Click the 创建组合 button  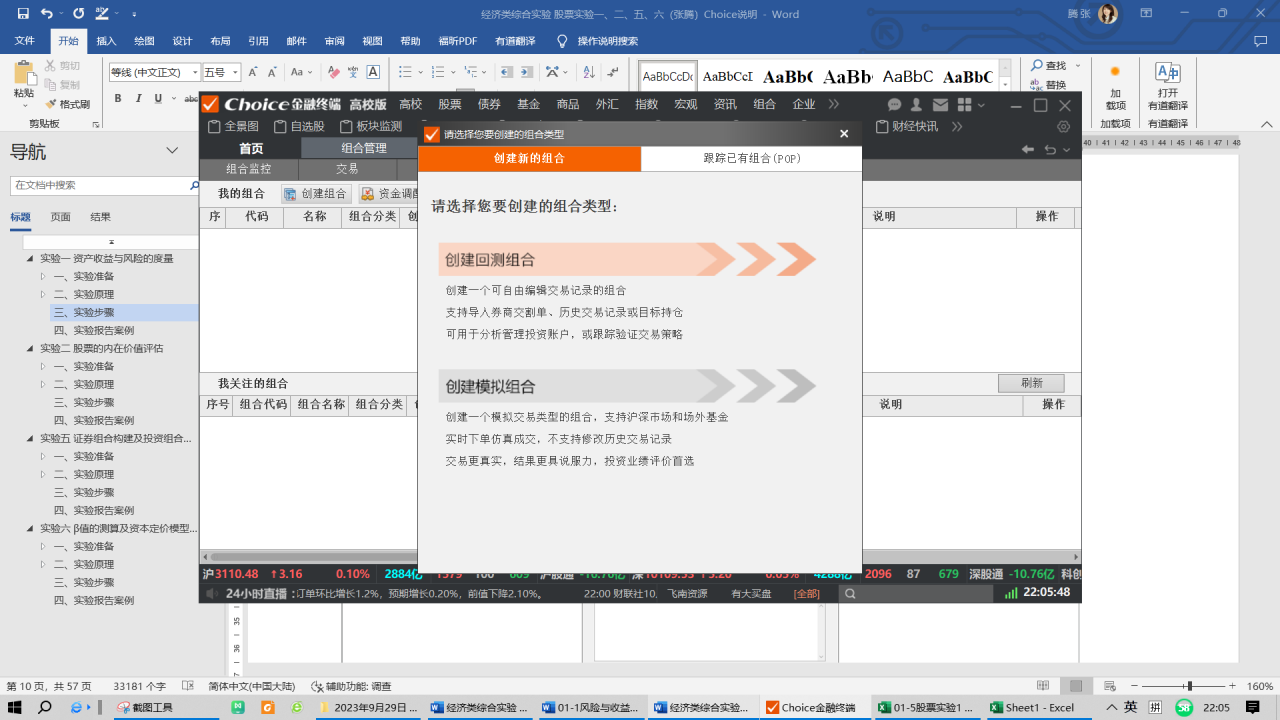coord(315,194)
